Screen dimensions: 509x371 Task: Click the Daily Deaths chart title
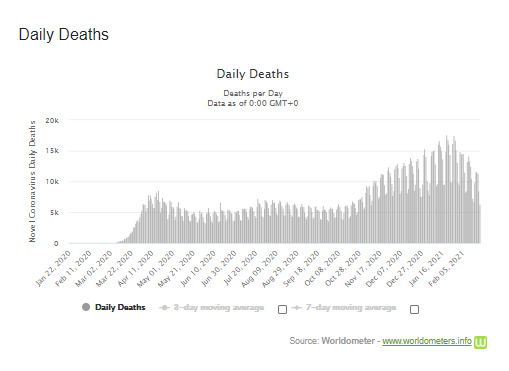point(253,74)
